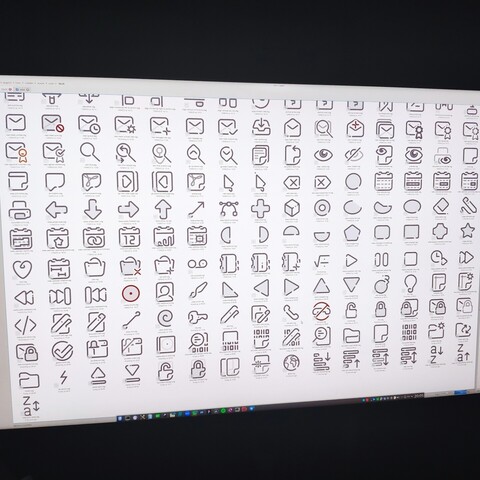480x480 pixels.
Task: Select the pentagon shape icon file
Action: (352, 233)
